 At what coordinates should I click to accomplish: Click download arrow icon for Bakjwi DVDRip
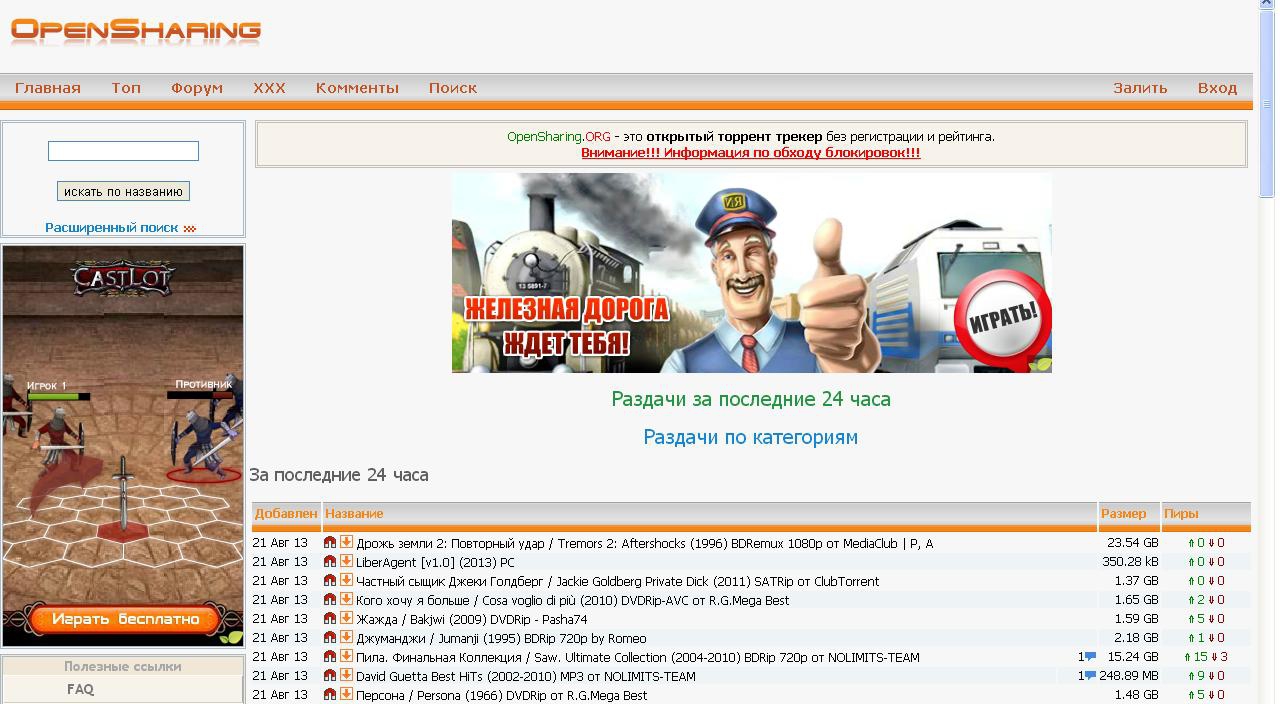(x=346, y=618)
